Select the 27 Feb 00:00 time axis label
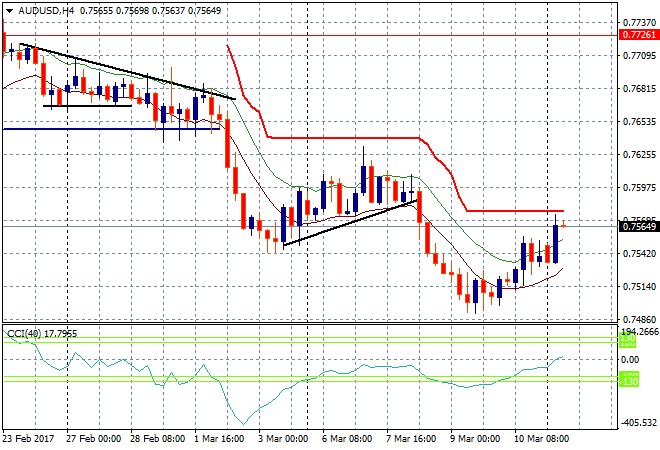Viewport: 660px width, 450px height. (93, 439)
